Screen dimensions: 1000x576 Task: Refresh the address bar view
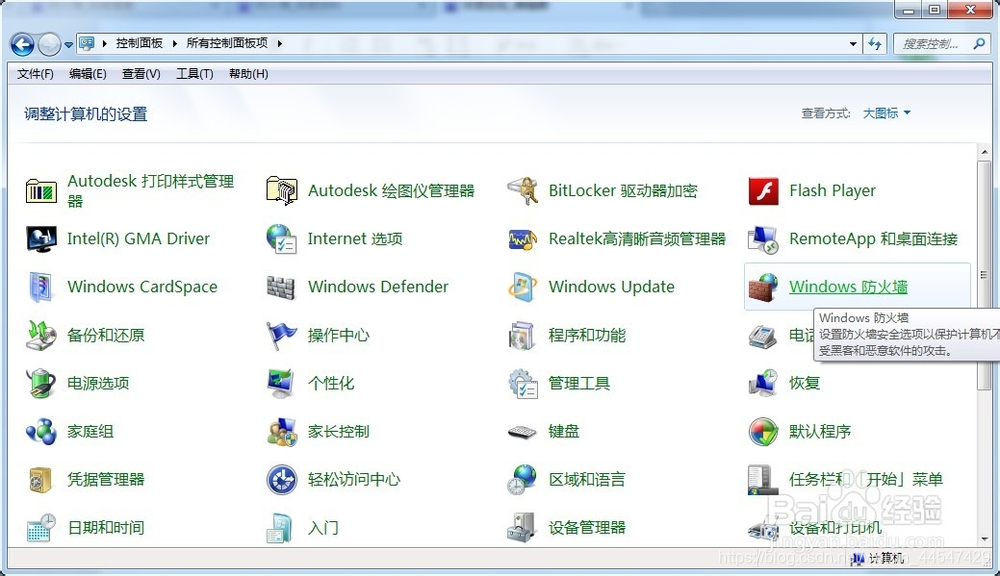[875, 44]
